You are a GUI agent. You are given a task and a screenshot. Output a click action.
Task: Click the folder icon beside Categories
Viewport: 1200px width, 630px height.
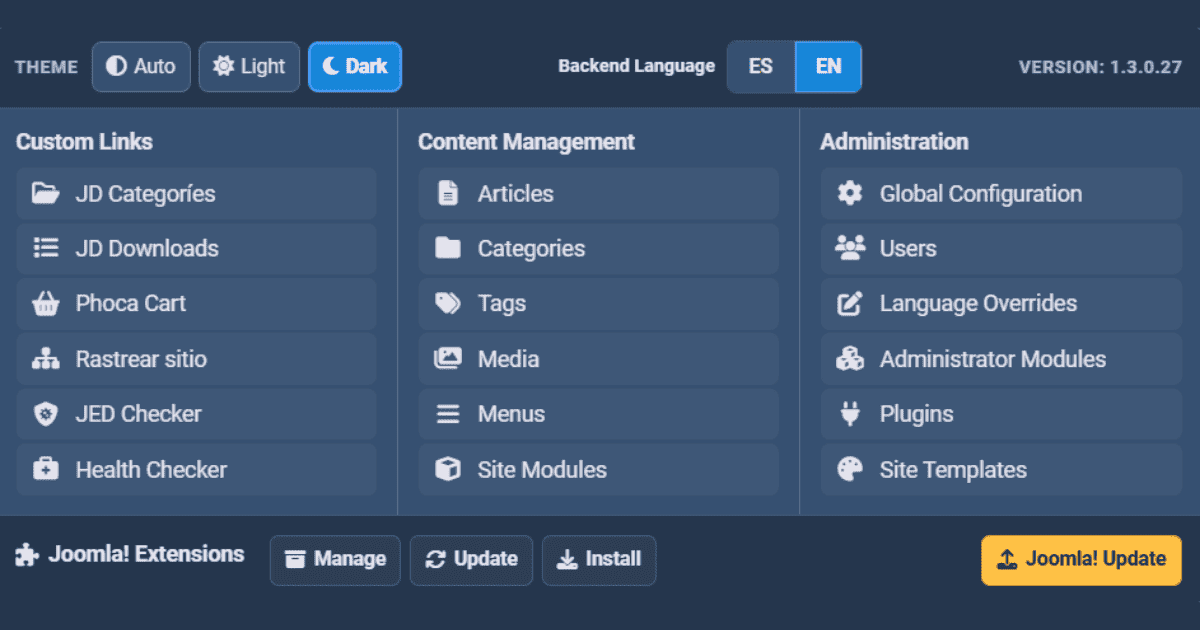tap(448, 248)
